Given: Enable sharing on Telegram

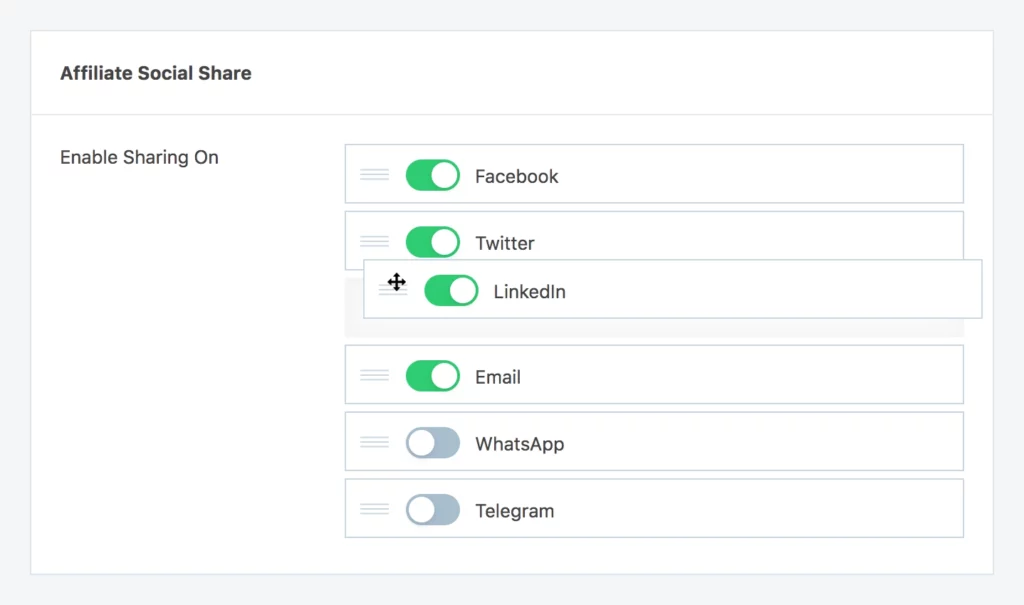Looking at the screenshot, I should tap(432, 508).
